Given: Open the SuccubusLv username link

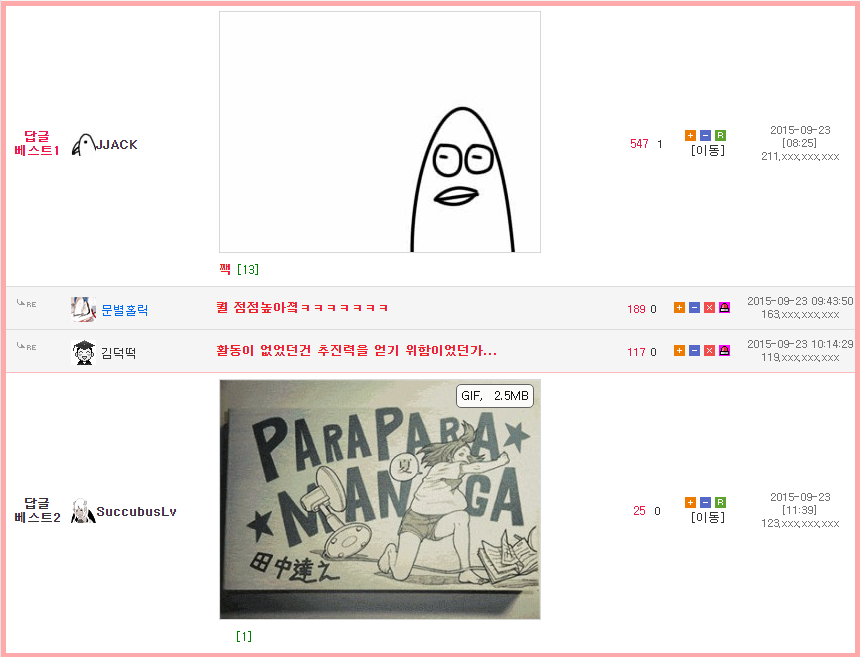Looking at the screenshot, I should coord(136,511).
